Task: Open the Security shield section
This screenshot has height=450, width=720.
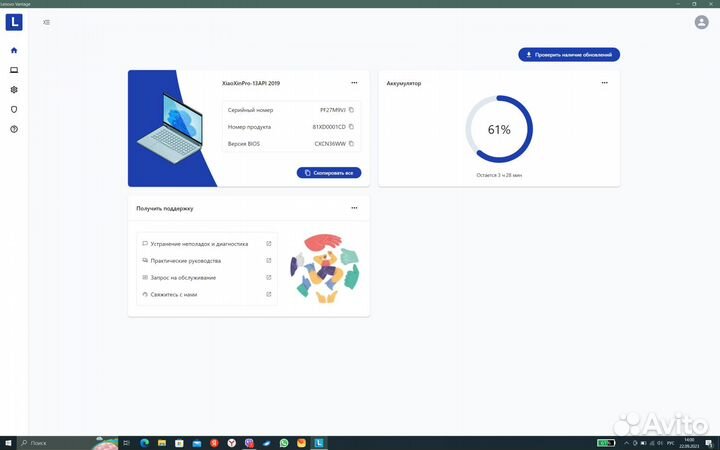Action: [14, 110]
